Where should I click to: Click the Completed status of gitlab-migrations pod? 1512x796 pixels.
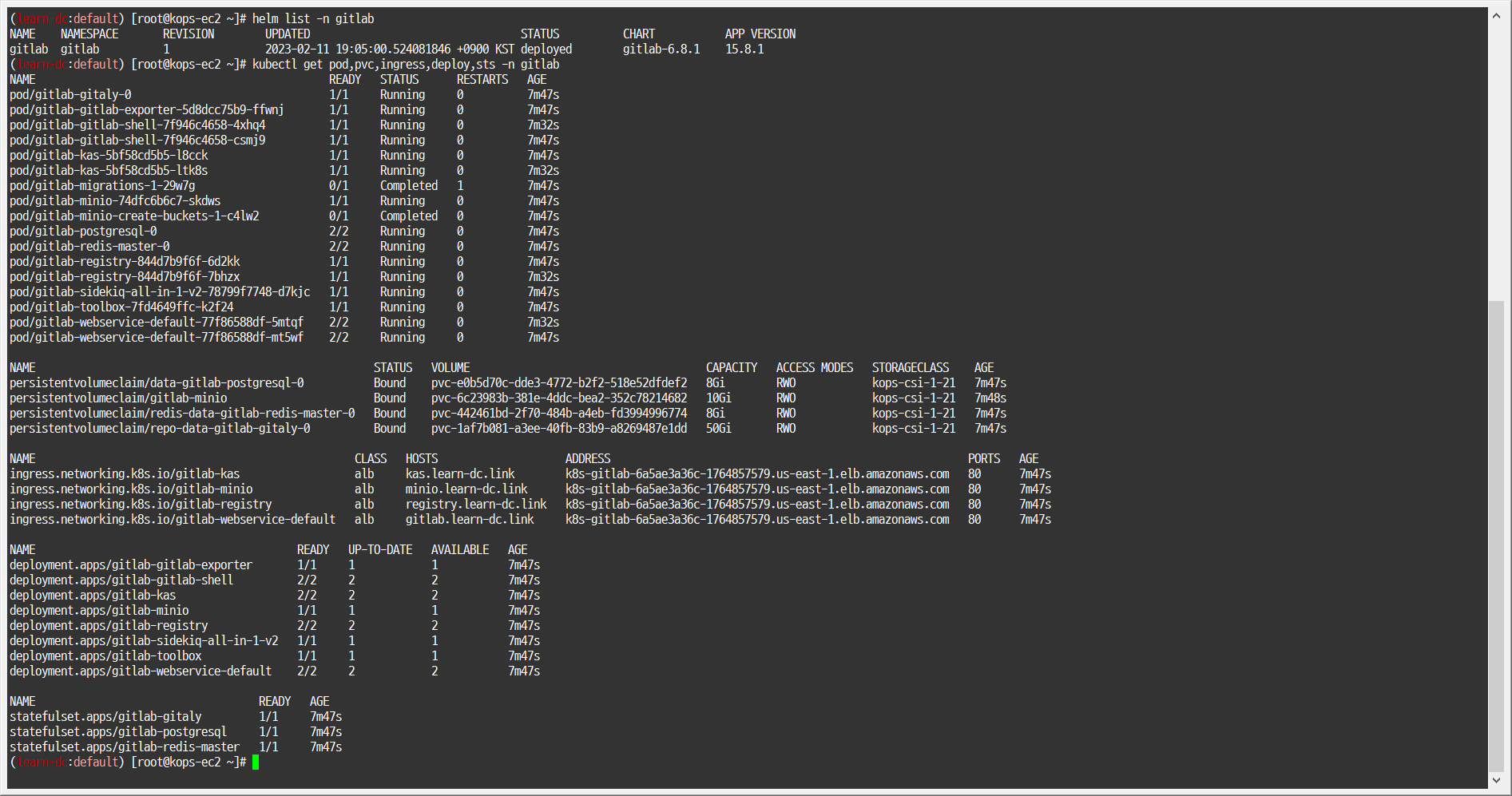coord(408,185)
